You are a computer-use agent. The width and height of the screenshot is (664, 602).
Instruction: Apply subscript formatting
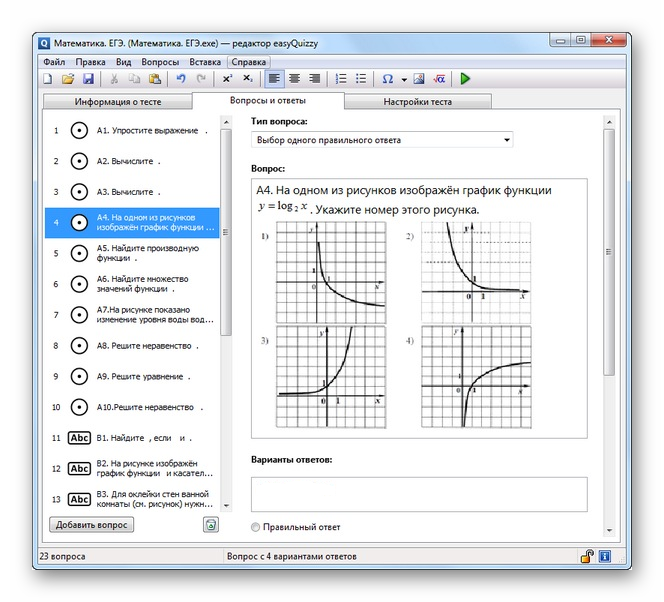pyautogui.click(x=248, y=79)
